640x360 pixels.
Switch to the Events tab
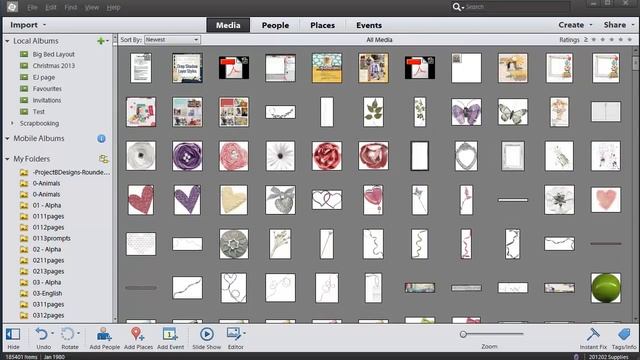369,25
